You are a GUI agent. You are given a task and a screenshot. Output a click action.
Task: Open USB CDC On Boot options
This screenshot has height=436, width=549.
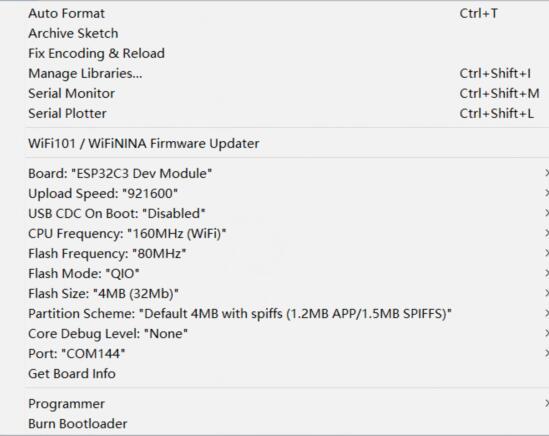click(286, 213)
